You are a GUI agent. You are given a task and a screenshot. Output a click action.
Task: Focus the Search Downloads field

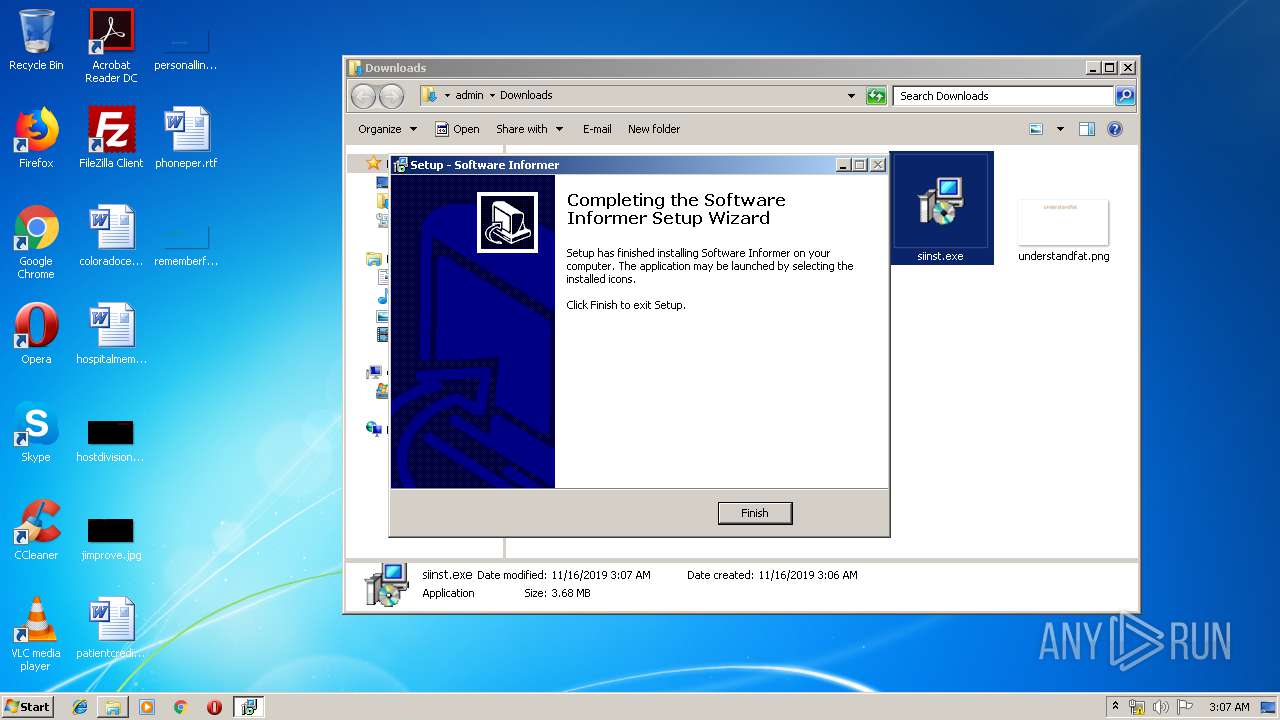[1003, 96]
